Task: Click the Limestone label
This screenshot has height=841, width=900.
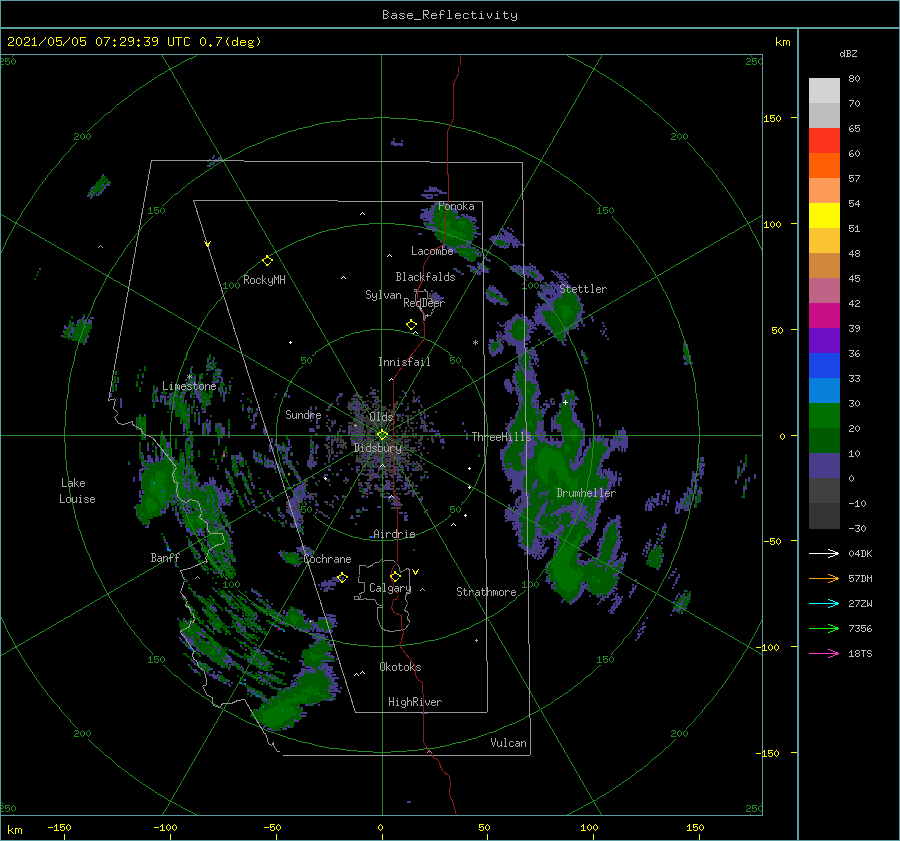Action: [189, 386]
